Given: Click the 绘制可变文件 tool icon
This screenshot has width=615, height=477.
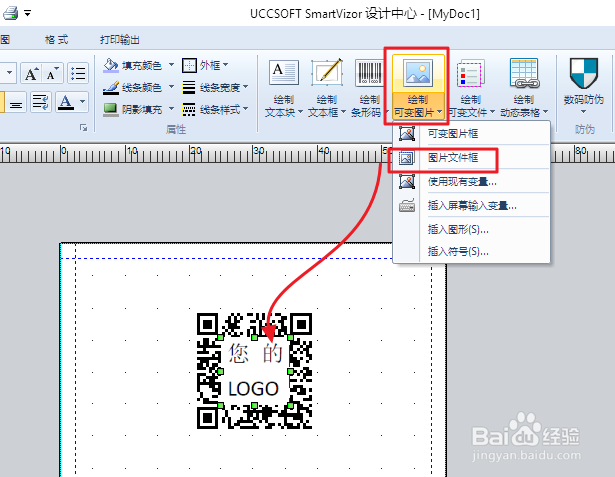Looking at the screenshot, I should (470, 73).
